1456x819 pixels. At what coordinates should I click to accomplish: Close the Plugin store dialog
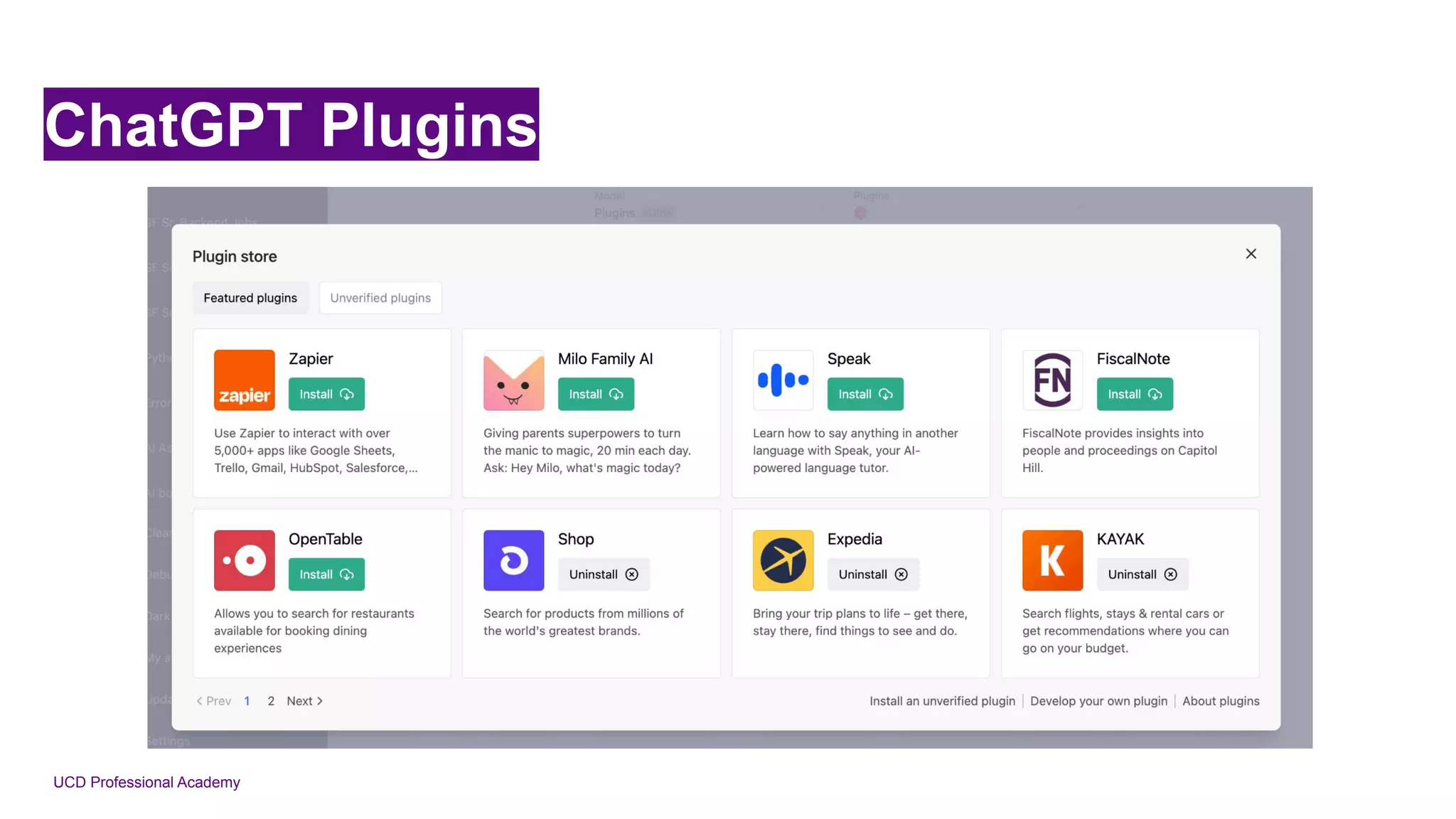coord(1251,254)
